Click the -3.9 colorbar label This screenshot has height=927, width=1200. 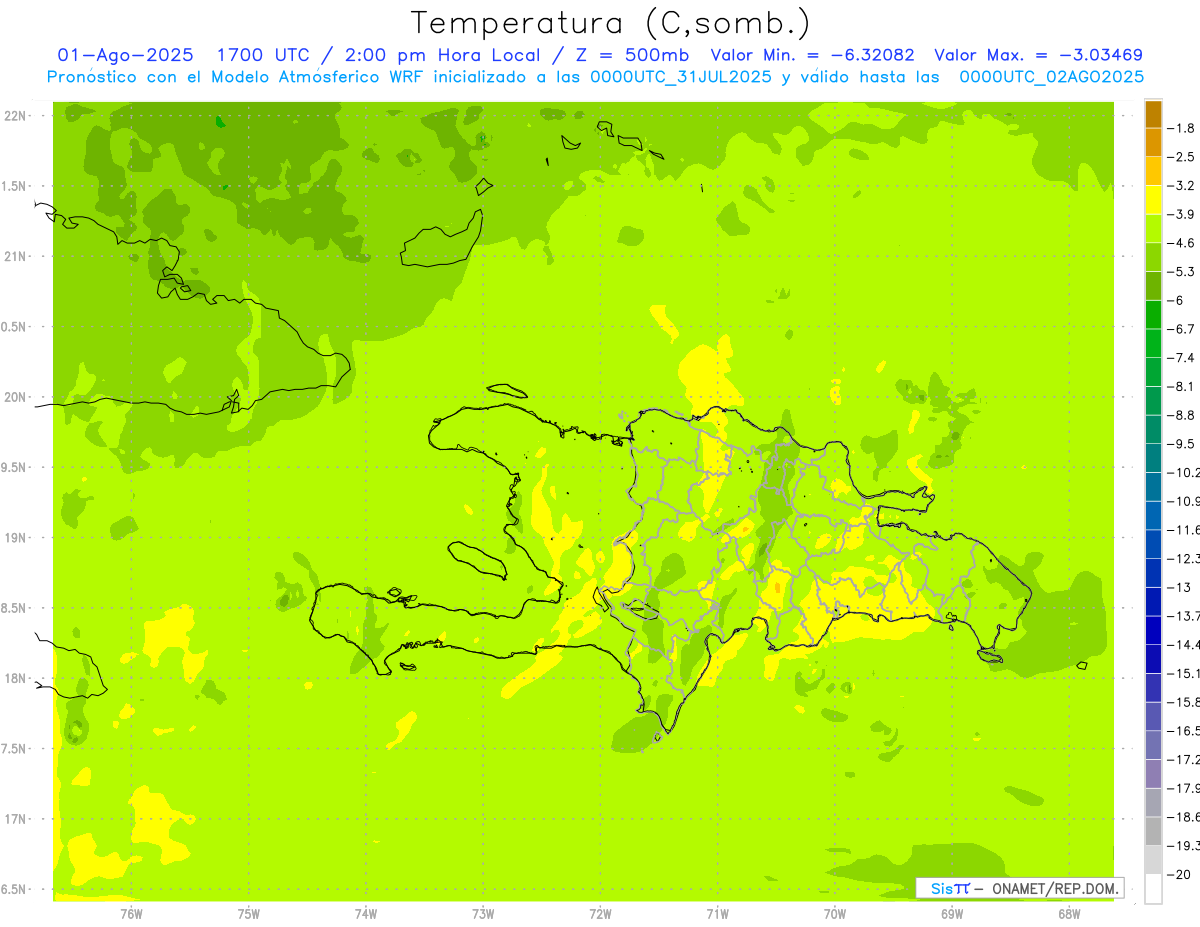1183,214
